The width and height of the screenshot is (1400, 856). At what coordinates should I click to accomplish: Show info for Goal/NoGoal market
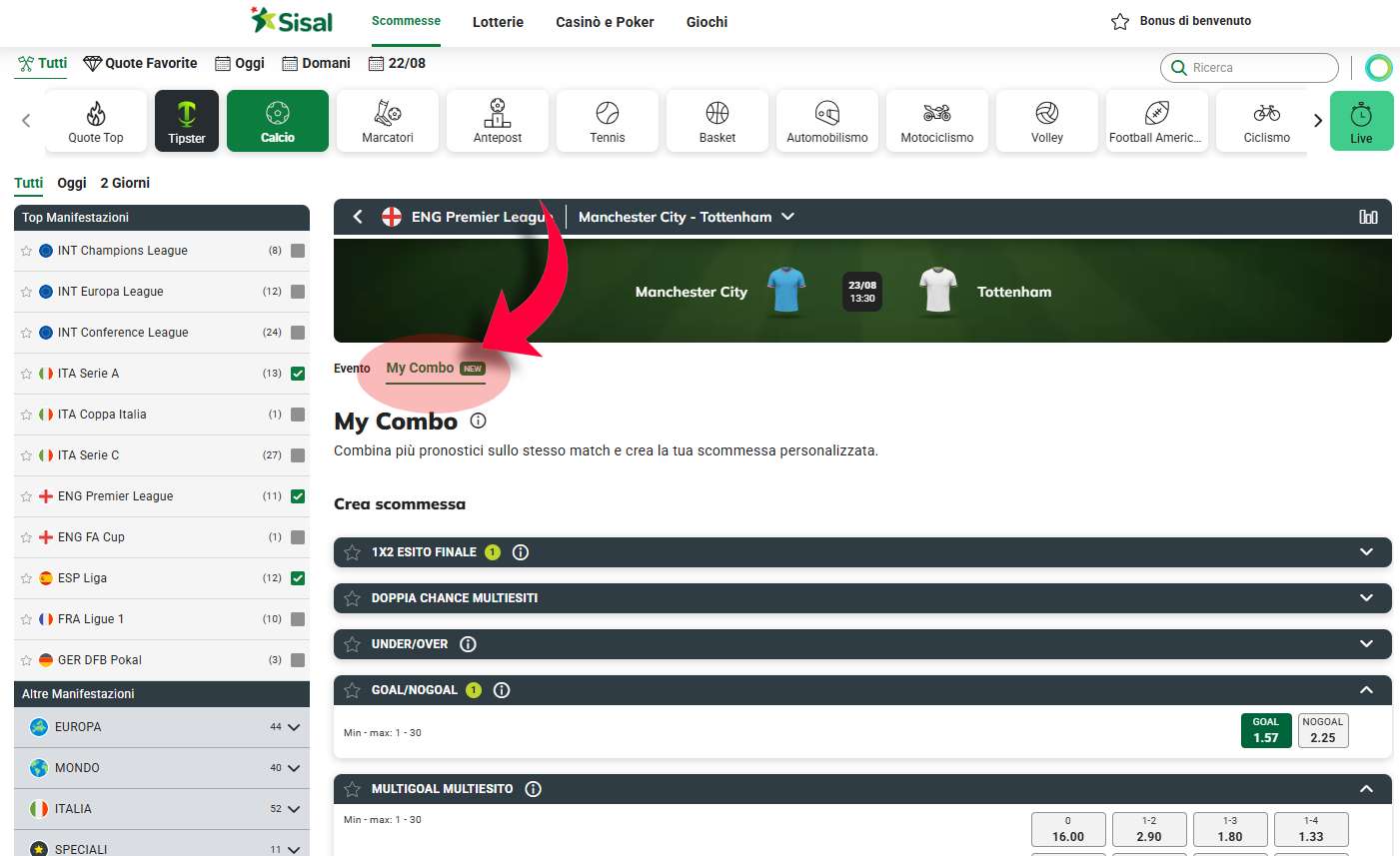coord(502,690)
